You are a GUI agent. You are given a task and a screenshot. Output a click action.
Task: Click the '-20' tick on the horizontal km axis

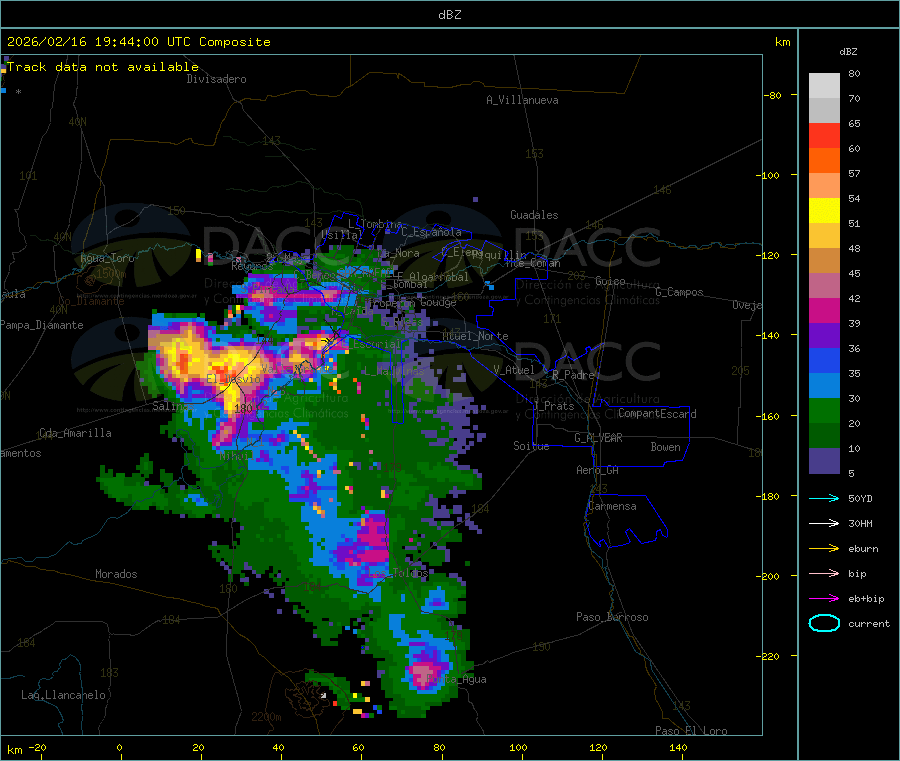pos(37,747)
